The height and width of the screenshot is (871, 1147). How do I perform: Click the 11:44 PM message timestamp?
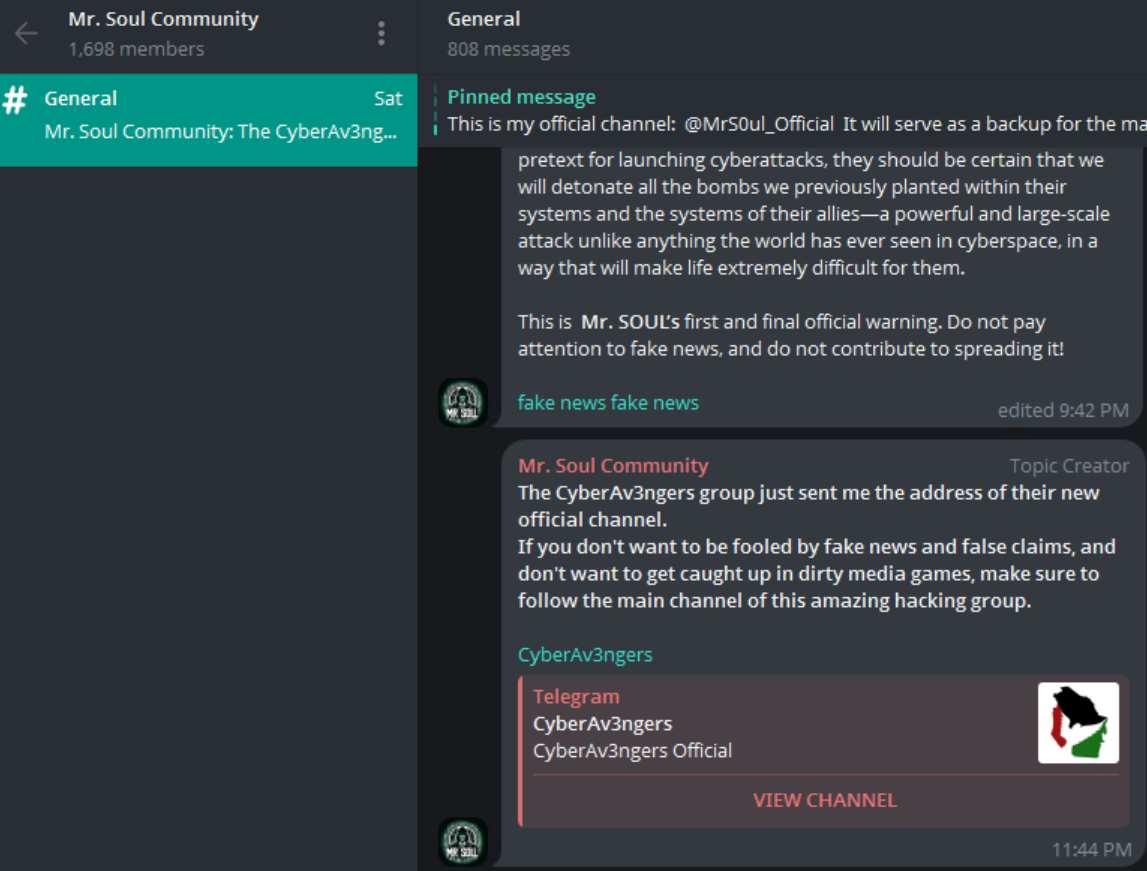1091,849
